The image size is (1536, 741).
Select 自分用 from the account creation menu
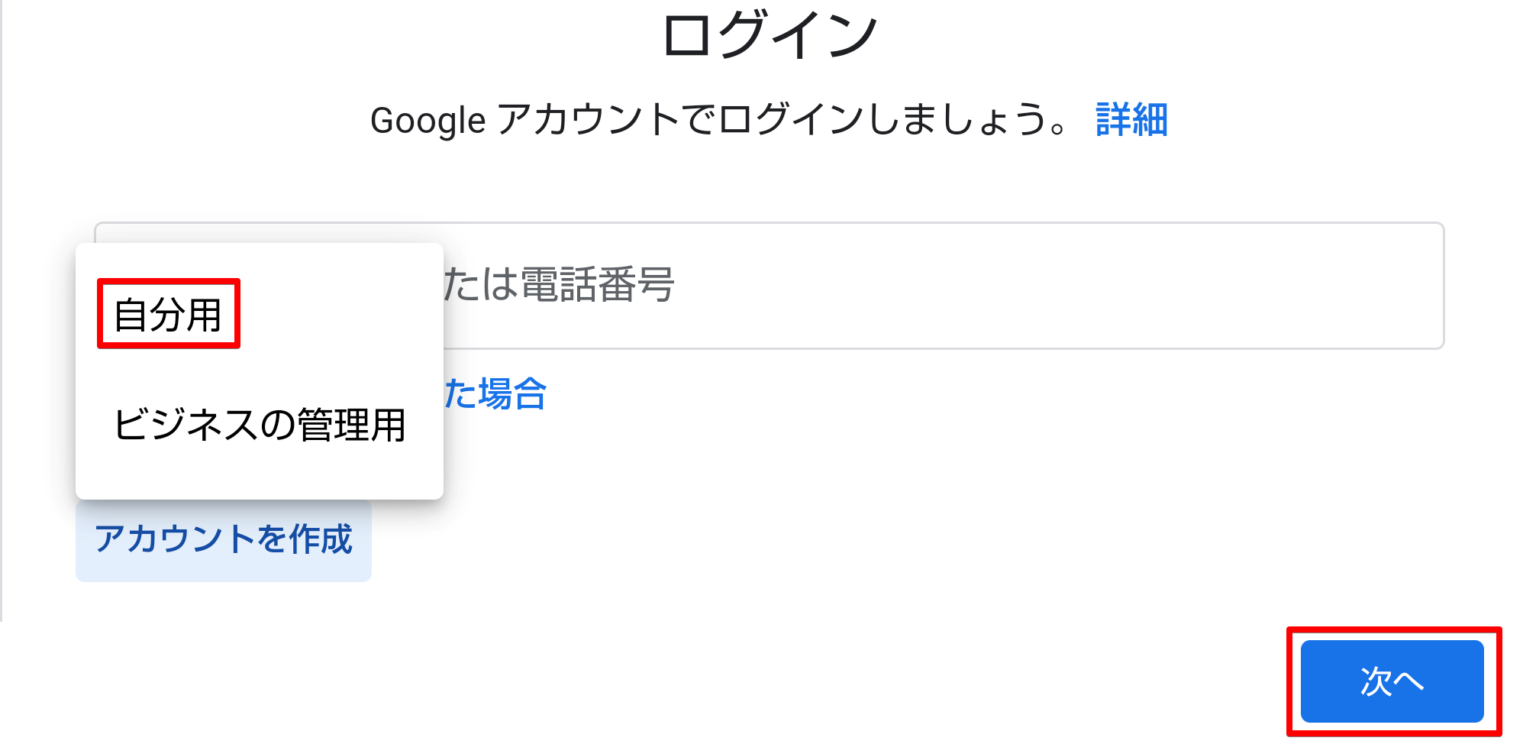pos(166,311)
